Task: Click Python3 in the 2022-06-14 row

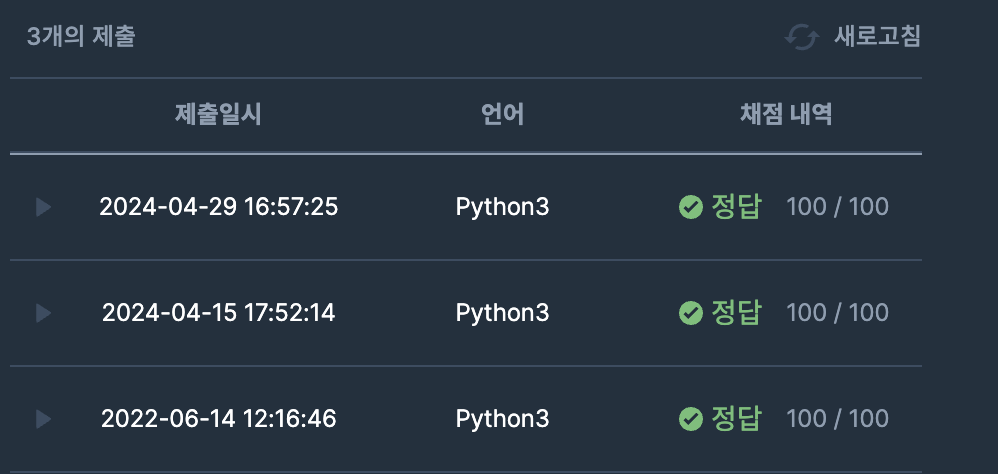Action: (502, 418)
